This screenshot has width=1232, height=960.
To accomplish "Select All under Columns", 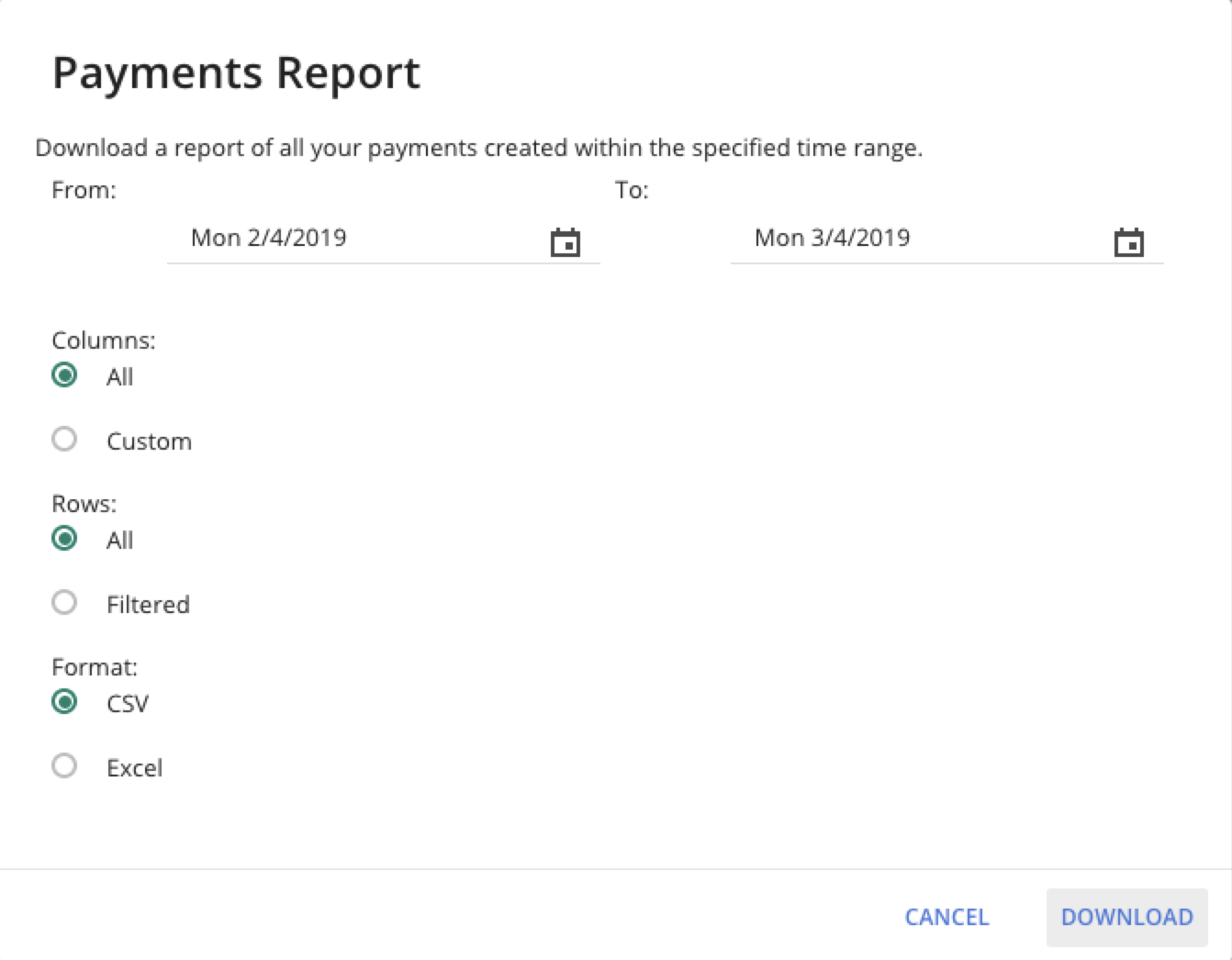I will click(x=64, y=375).
